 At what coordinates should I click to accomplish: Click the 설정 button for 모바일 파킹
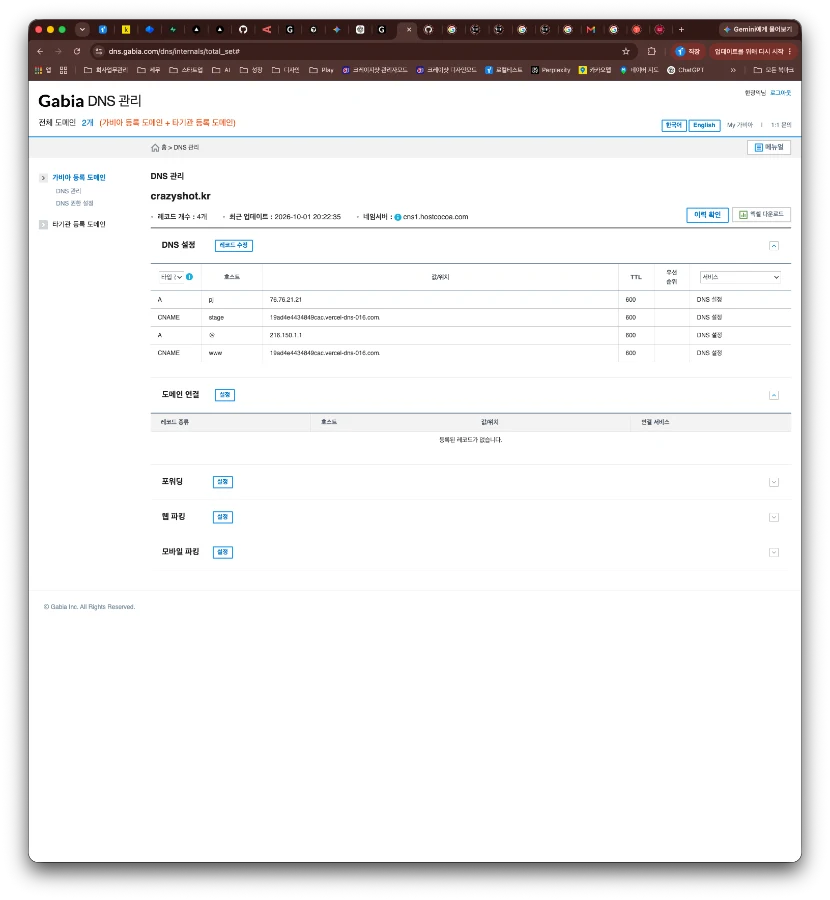tap(223, 552)
